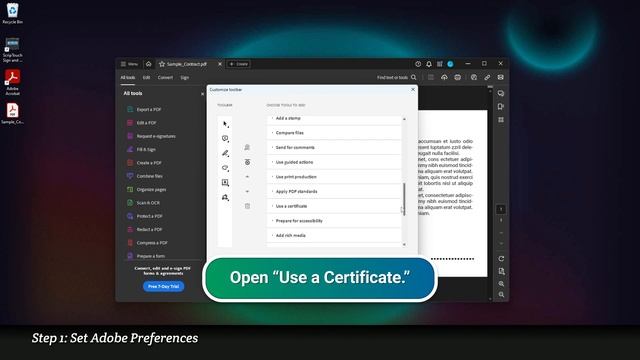Star the Sample_Contract.pdf tab
Image resolution: width=640 pixels, height=360 pixels.
click(x=162, y=64)
